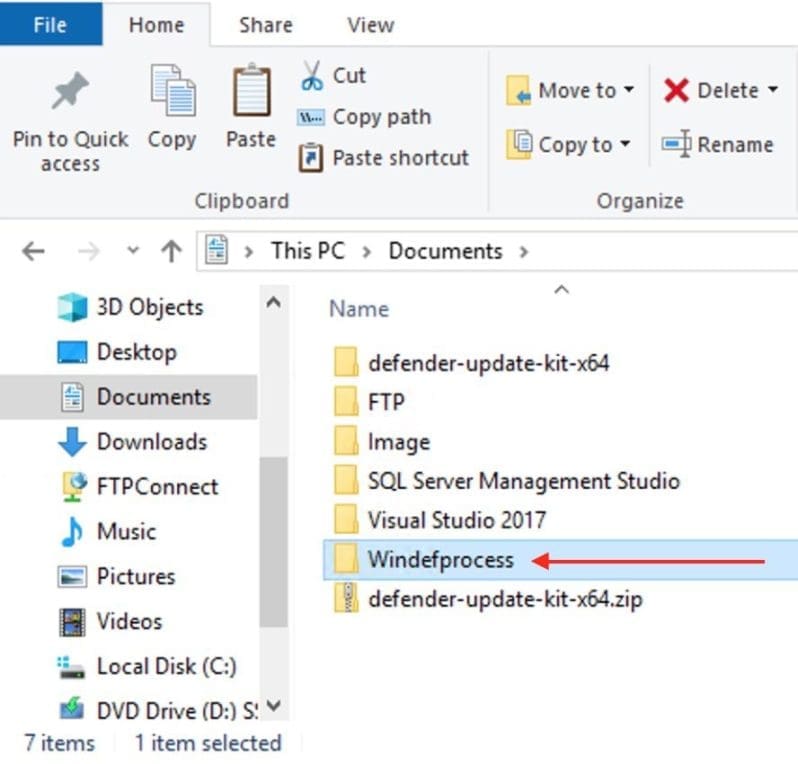Screen dimensions: 798x764
Task: Click This PC in the address breadcrumb
Action: [307, 251]
